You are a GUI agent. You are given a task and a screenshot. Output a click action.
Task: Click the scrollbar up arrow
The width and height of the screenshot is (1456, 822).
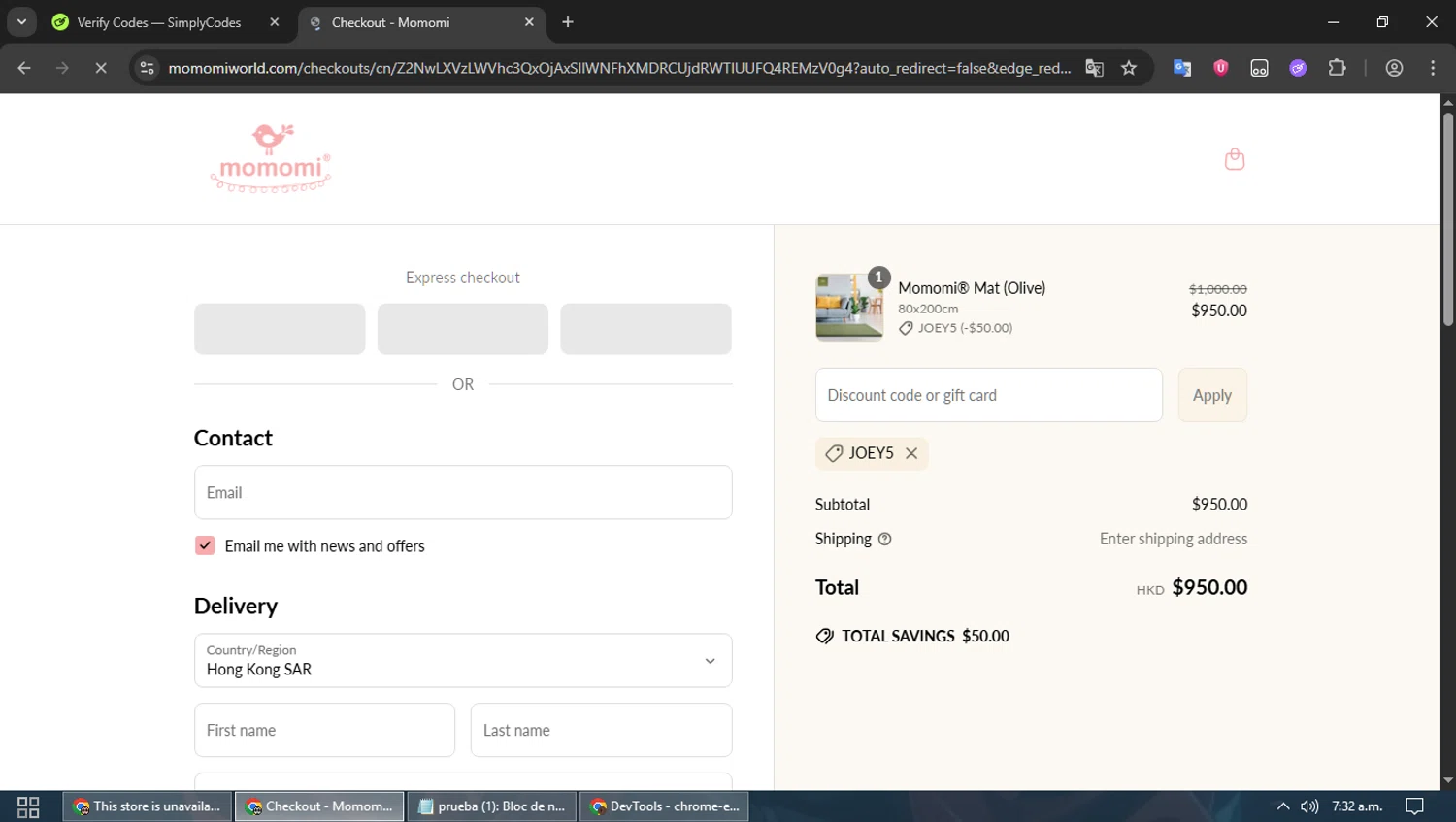[1448, 102]
